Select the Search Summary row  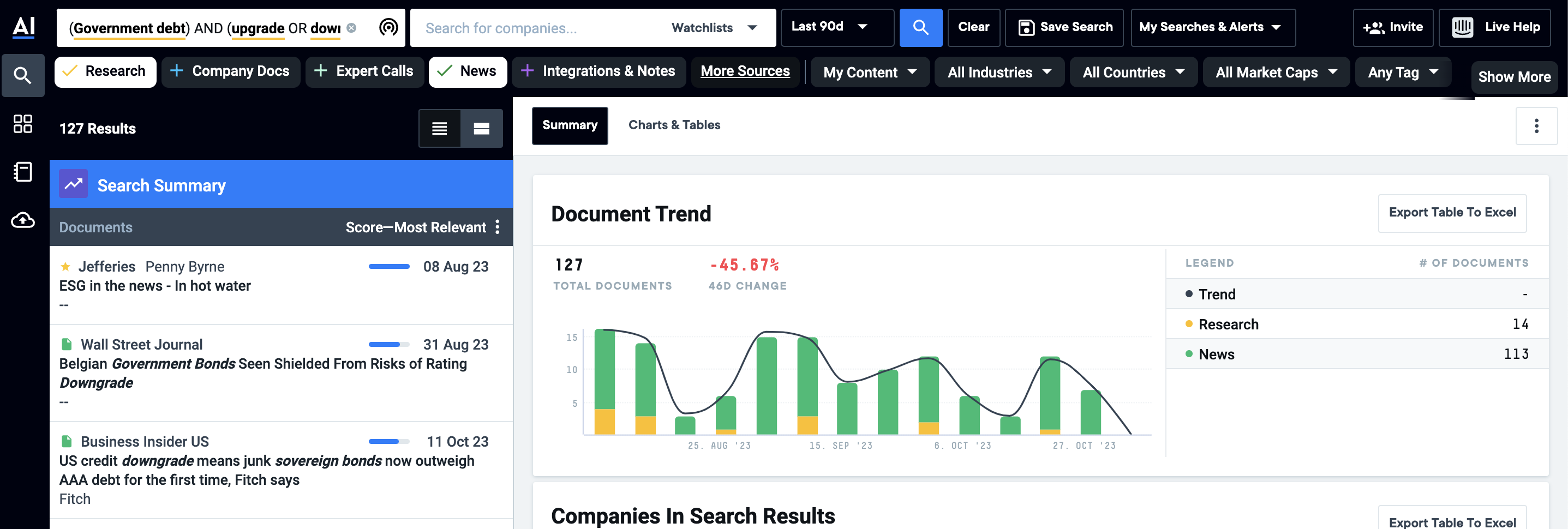tap(281, 184)
